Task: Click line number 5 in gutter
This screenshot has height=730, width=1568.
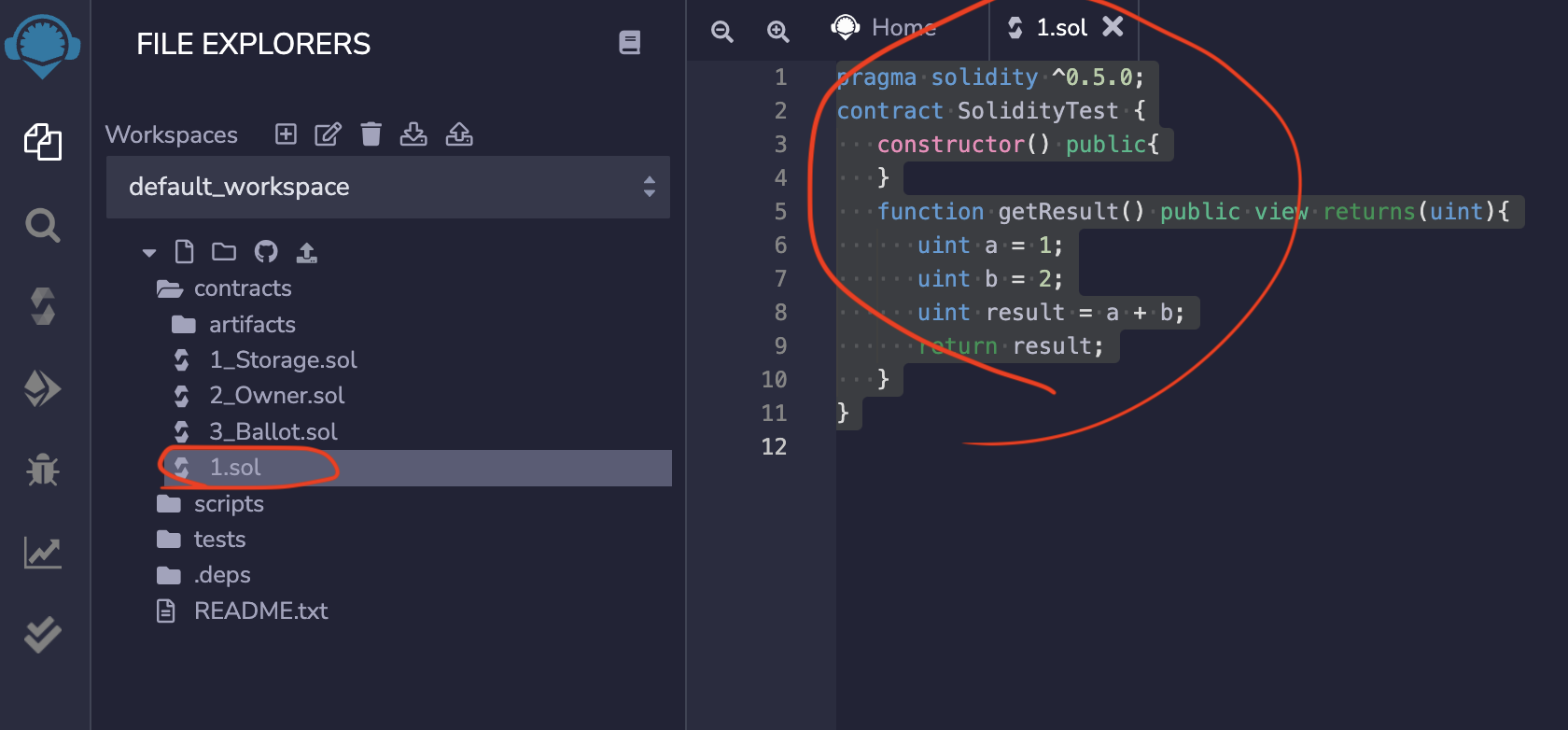Action: 780,212
